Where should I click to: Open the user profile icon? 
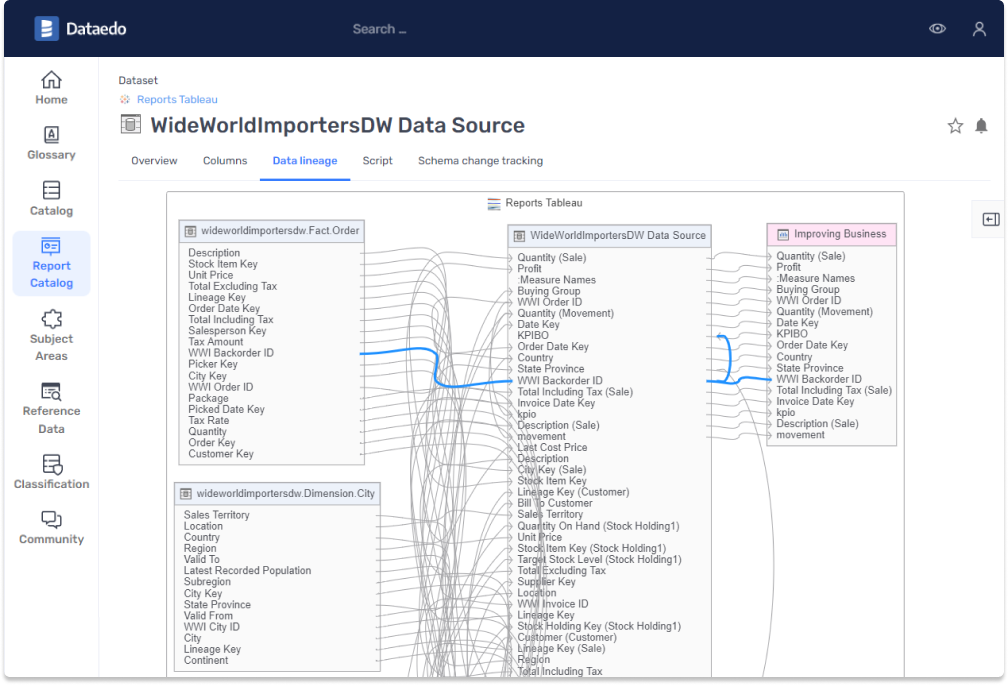pos(979,29)
